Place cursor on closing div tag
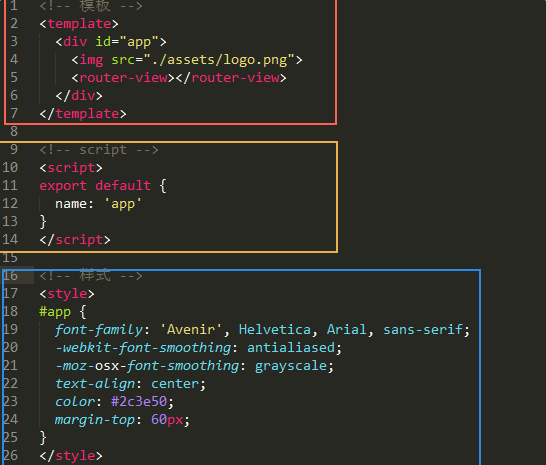546x465 pixels. pos(79,96)
